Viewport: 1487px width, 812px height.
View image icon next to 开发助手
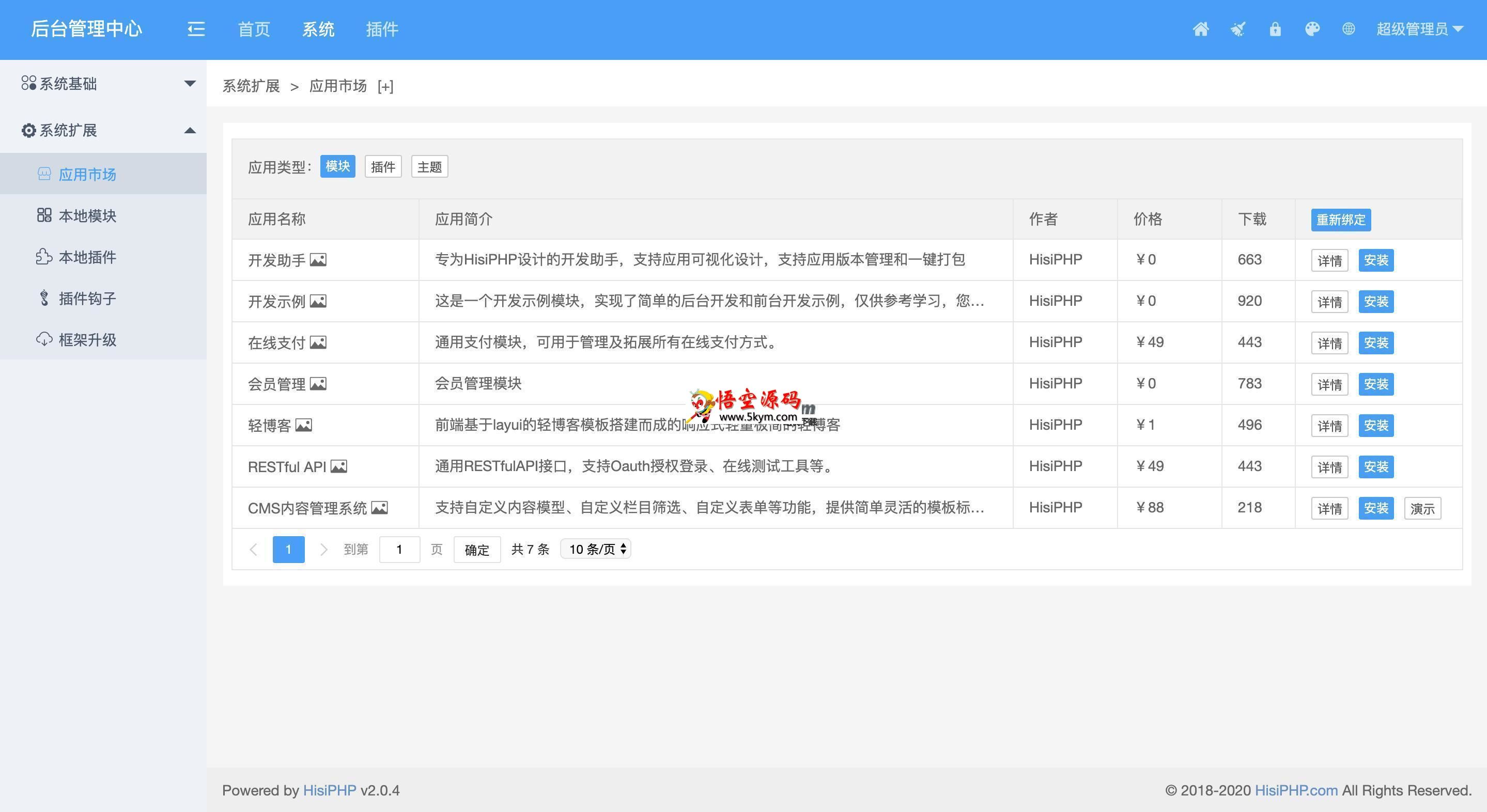[x=318, y=260]
